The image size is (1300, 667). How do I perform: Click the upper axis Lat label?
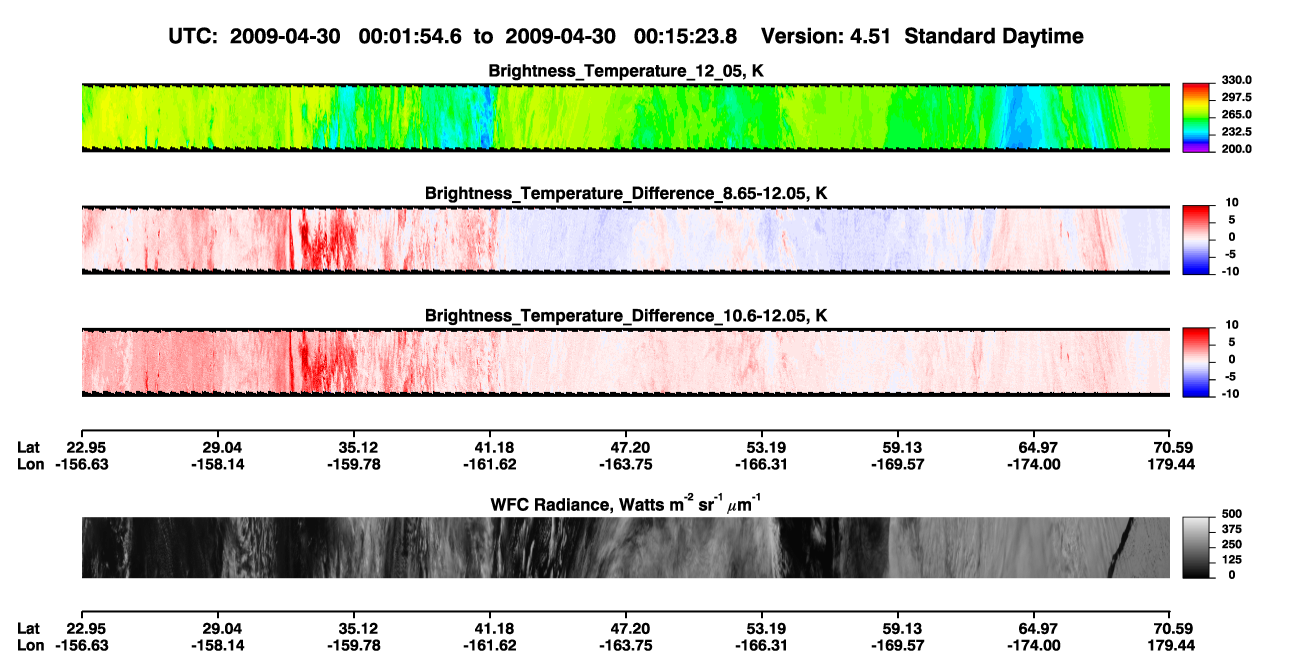tap(28, 447)
